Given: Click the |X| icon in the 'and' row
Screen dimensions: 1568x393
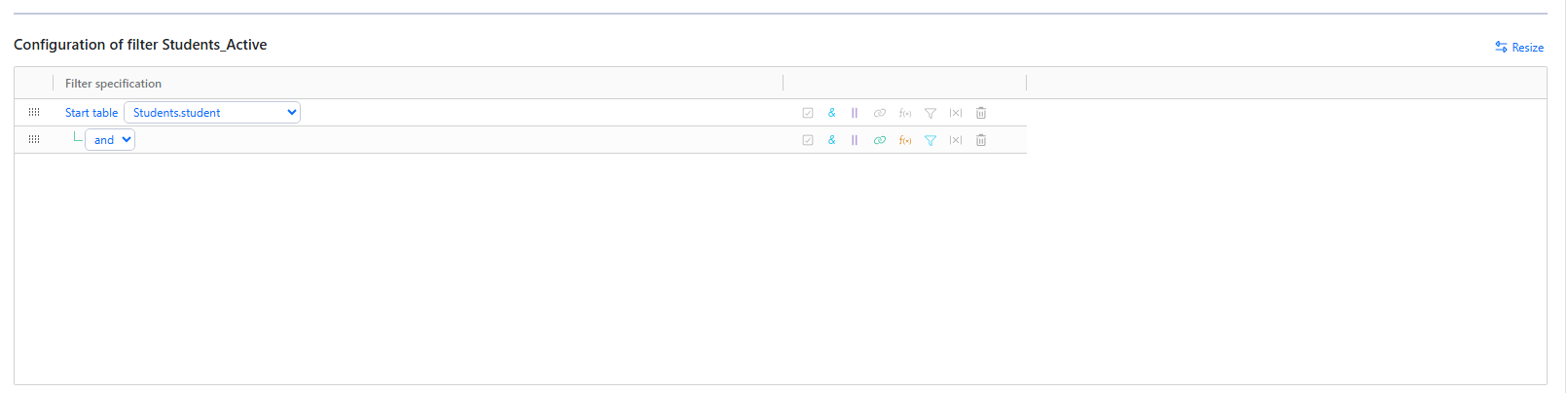Looking at the screenshot, I should pos(956,140).
